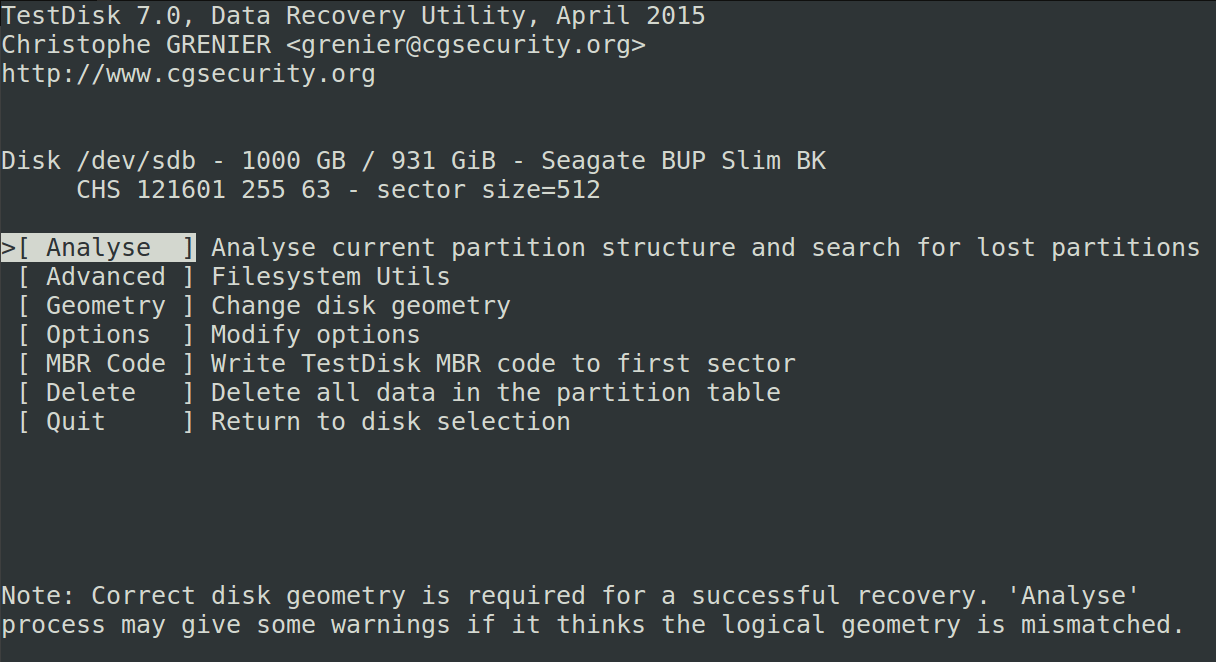Select the Analyse menu option

coord(98,248)
